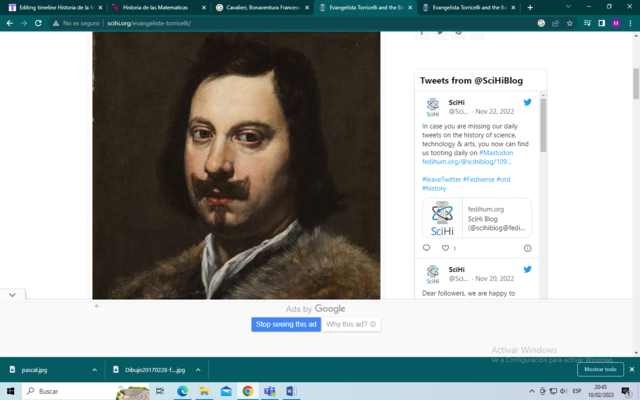The height and width of the screenshot is (400, 640).
Task: Open the fedihum.org SciHi Blog card
Action: (477, 218)
